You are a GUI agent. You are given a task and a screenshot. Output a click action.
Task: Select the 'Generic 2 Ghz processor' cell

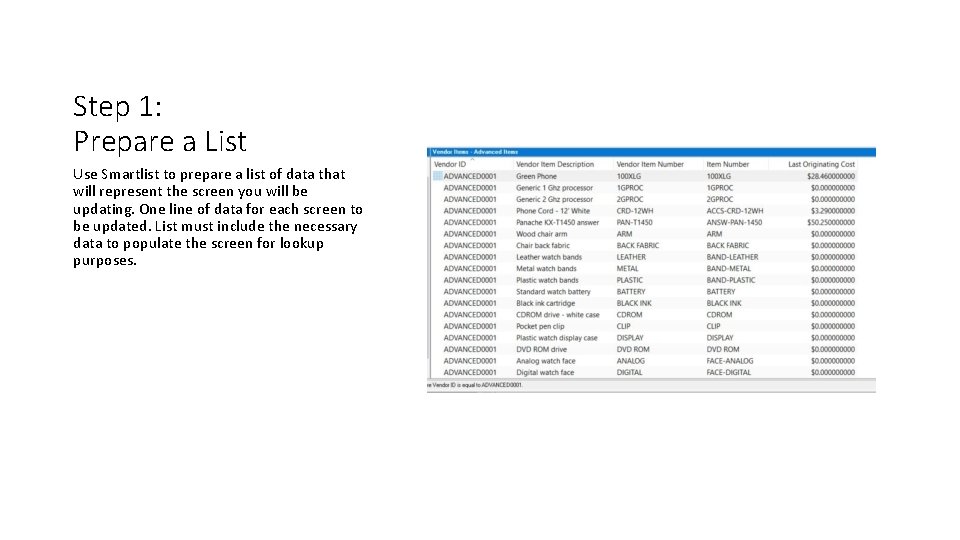point(554,200)
